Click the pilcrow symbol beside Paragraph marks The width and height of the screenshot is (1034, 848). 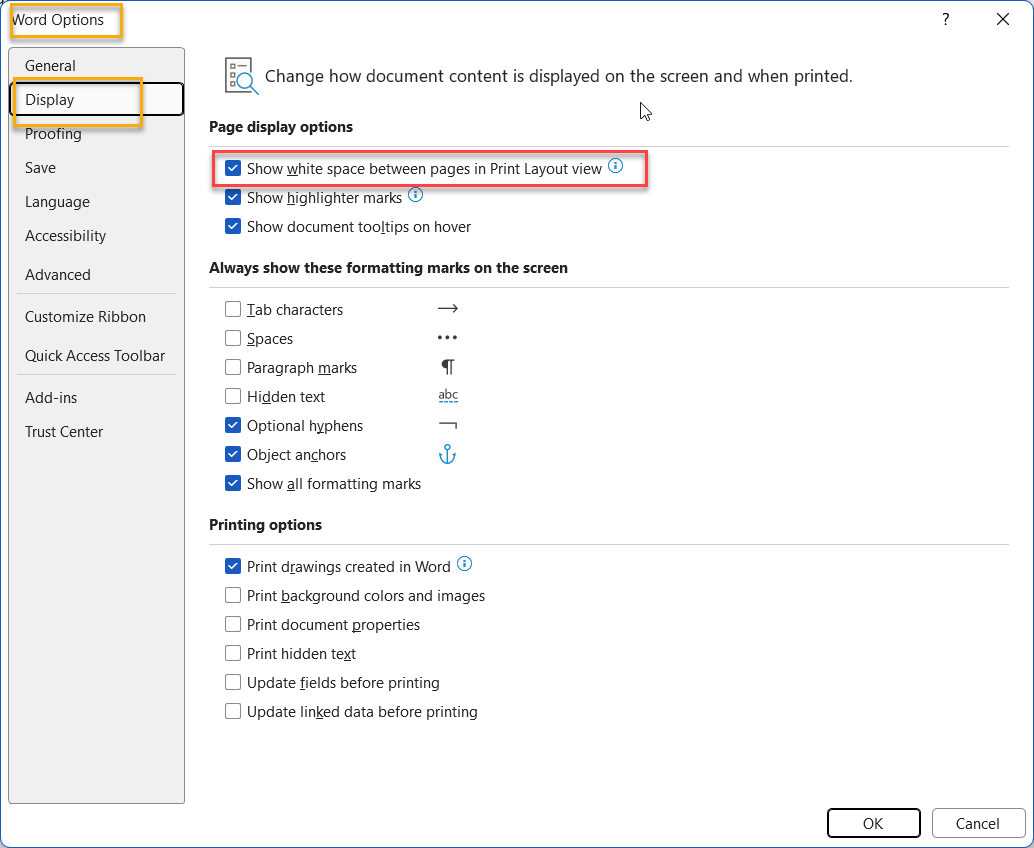(448, 367)
